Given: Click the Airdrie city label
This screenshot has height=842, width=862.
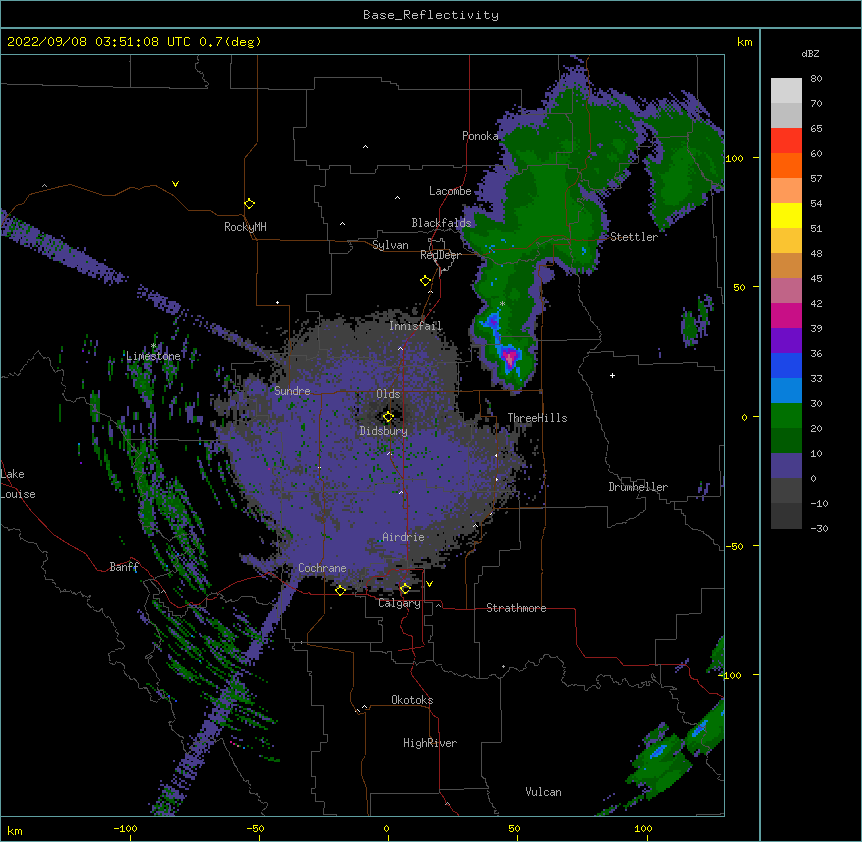Looking at the screenshot, I should (403, 537).
